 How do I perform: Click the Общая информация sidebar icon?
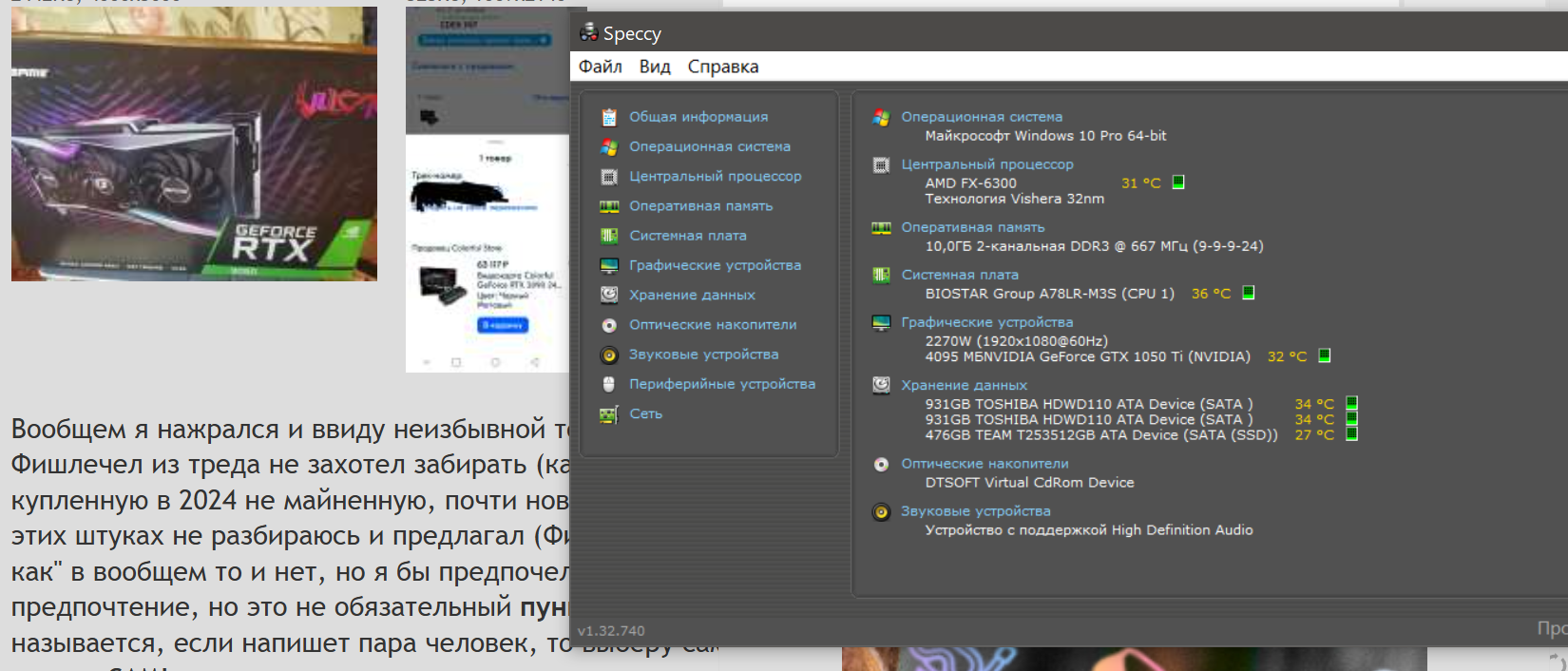point(609,117)
